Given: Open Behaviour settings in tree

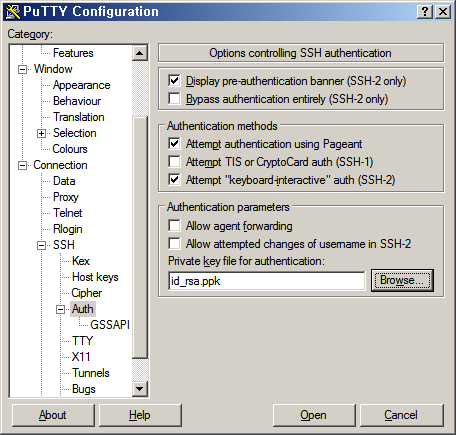Looking at the screenshot, I should click(x=77, y=101).
